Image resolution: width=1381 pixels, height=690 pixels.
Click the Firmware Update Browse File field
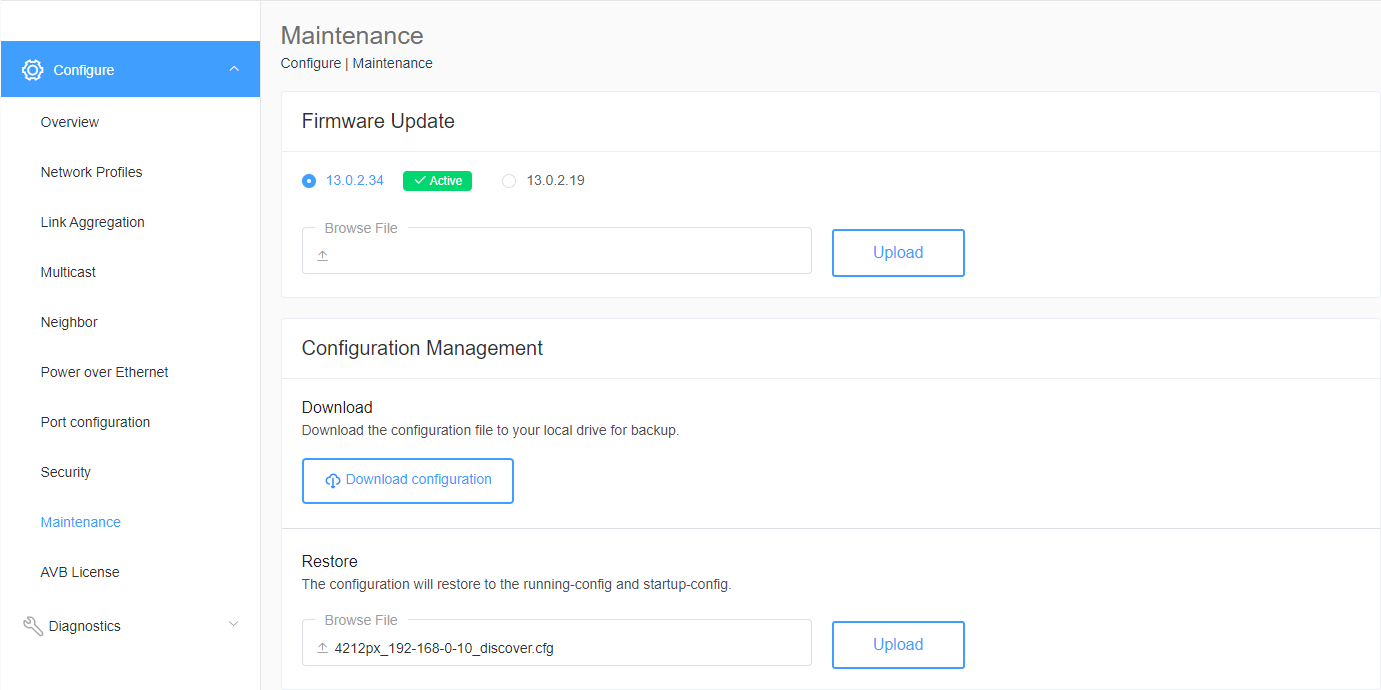[x=557, y=250]
